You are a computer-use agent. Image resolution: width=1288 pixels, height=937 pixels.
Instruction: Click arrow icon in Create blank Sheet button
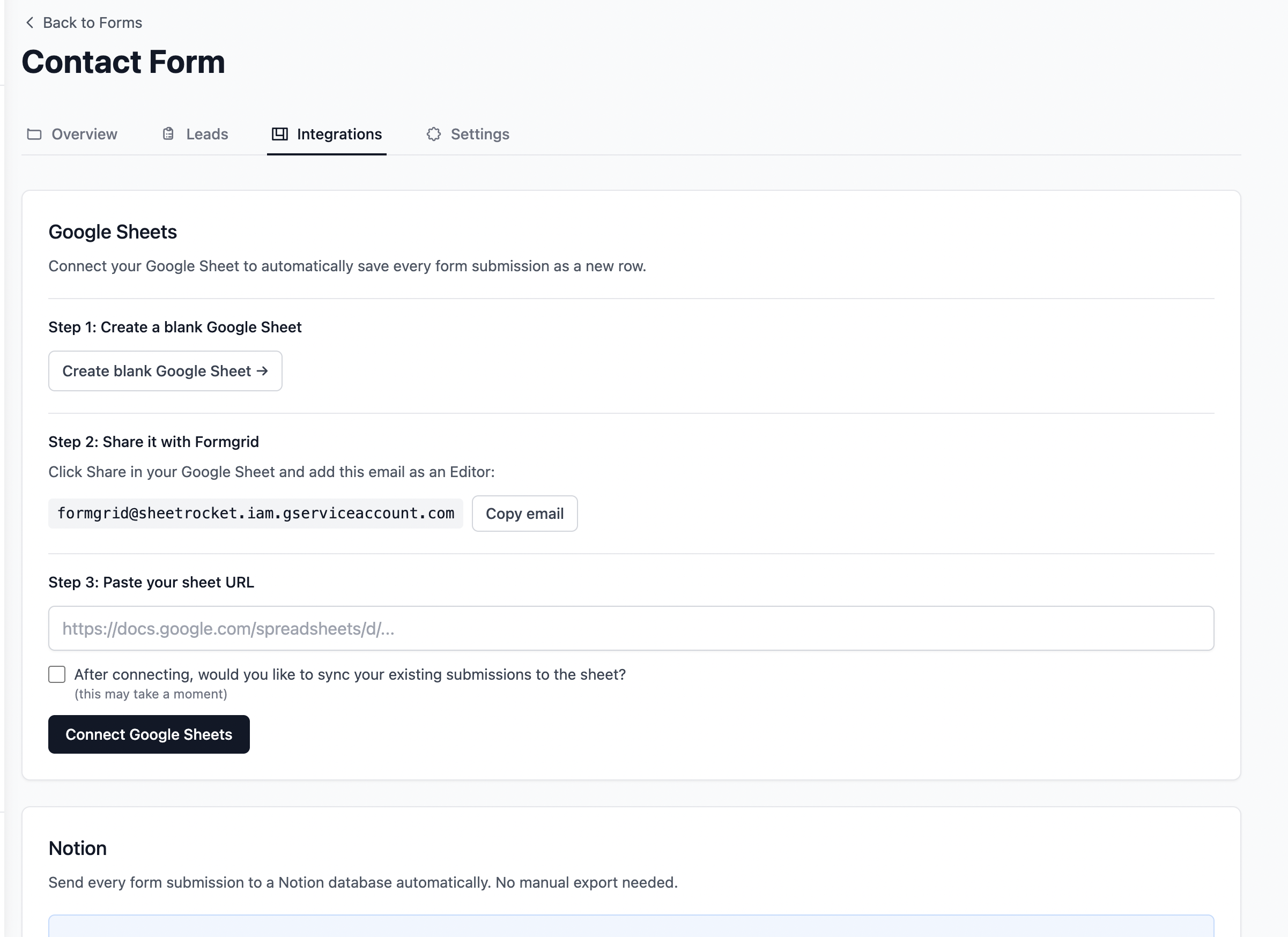point(262,371)
